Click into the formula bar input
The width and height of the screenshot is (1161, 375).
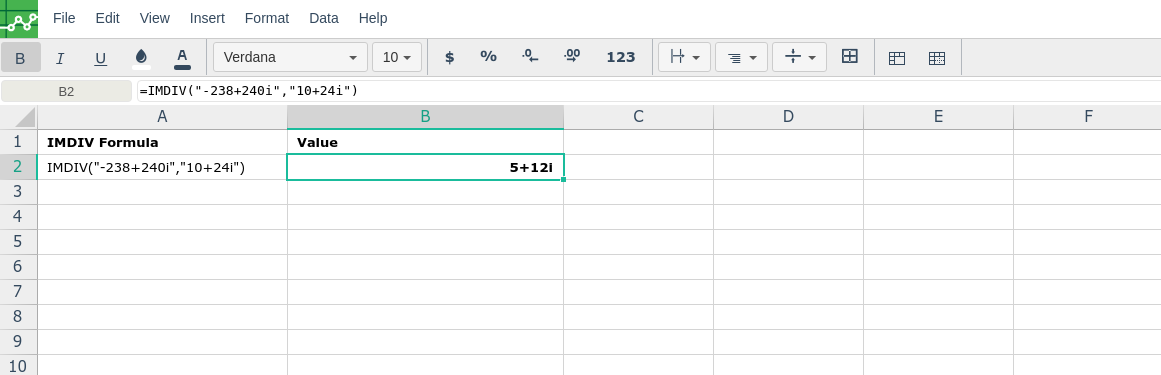click(649, 91)
